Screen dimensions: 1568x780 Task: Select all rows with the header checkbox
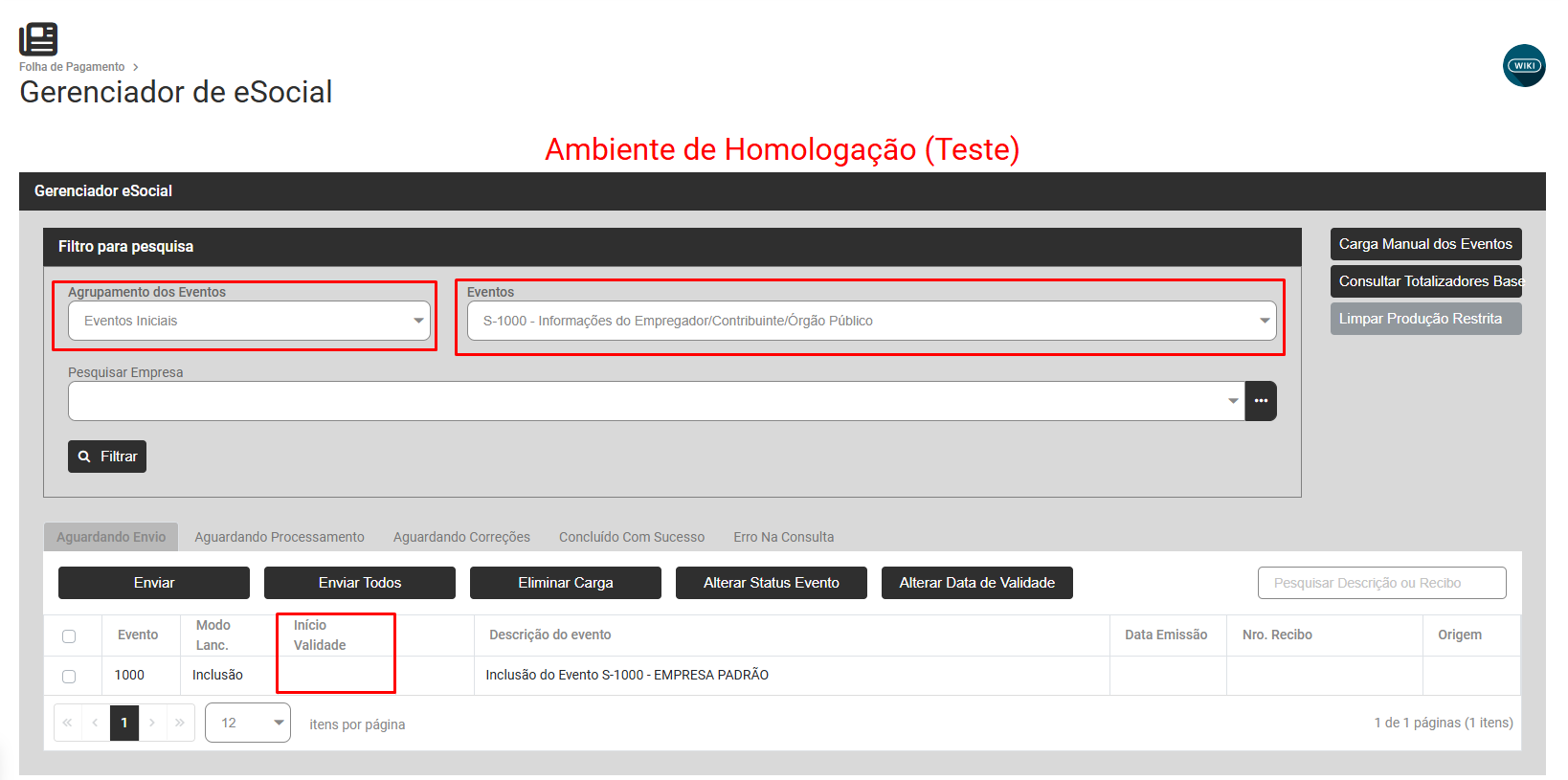coord(69,636)
